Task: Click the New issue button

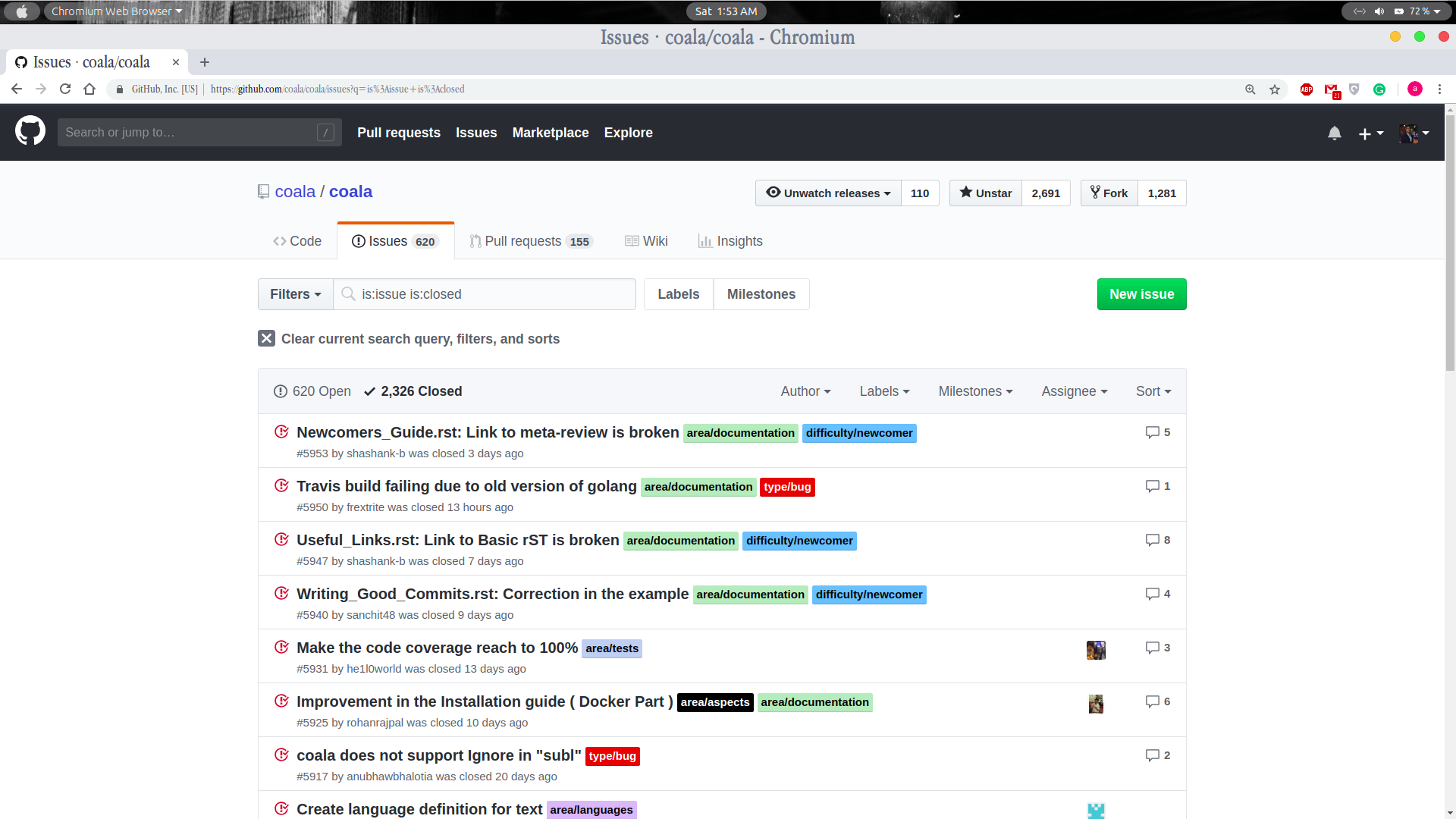Action: [1141, 294]
